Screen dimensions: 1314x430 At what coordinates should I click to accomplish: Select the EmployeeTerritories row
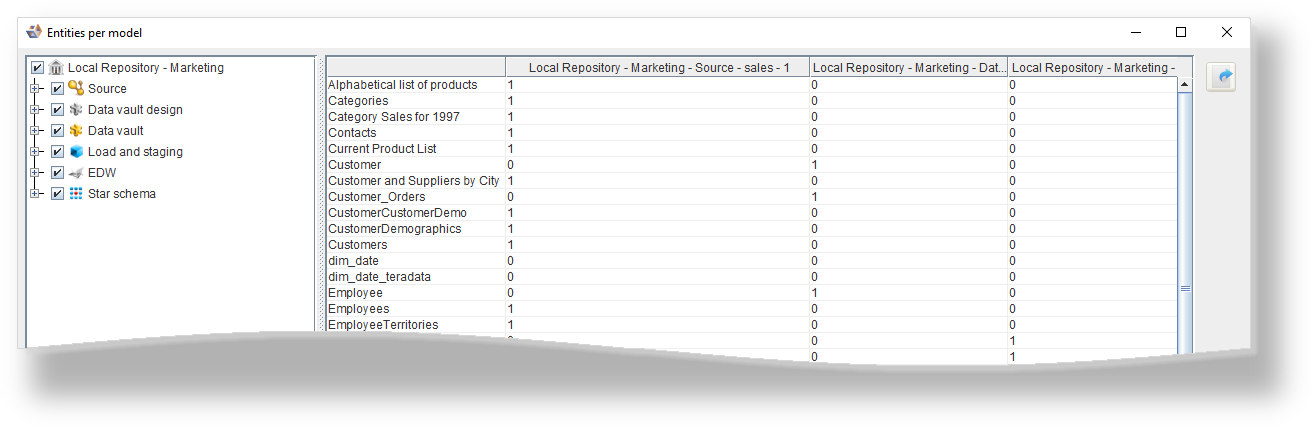pyautogui.click(x=752, y=325)
